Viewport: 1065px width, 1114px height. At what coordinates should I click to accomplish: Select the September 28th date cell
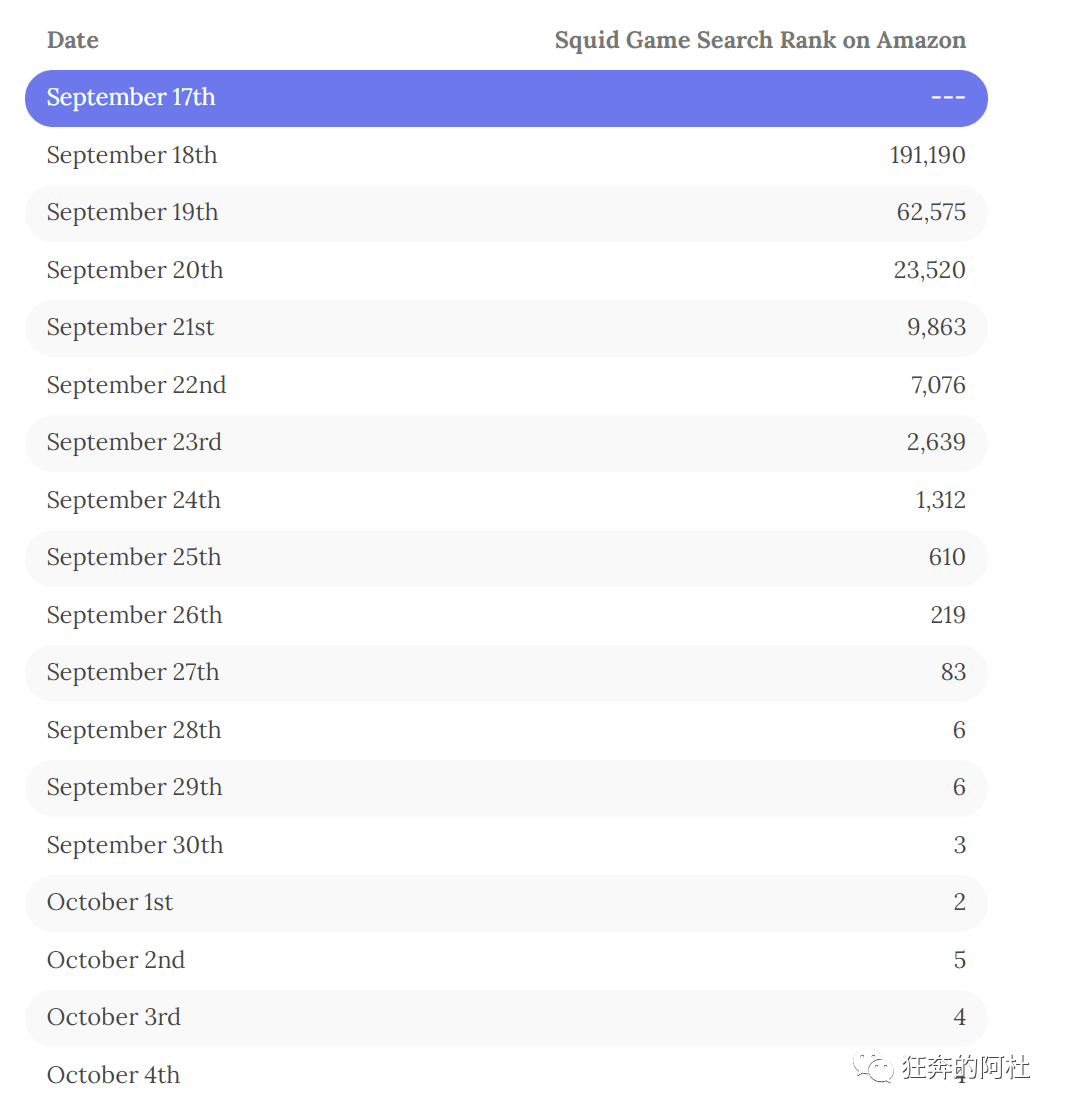pyautogui.click(x=134, y=730)
